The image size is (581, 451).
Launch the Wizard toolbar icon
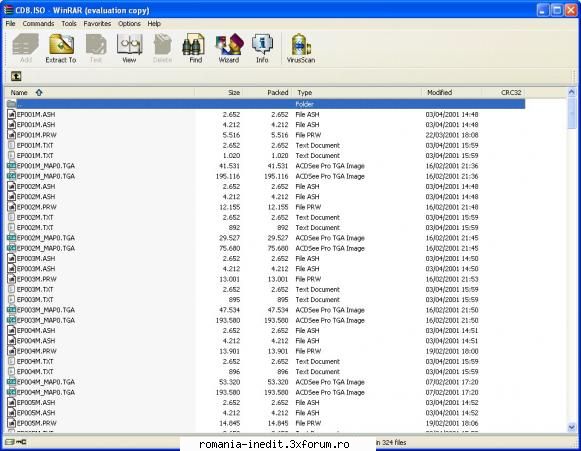(230, 44)
